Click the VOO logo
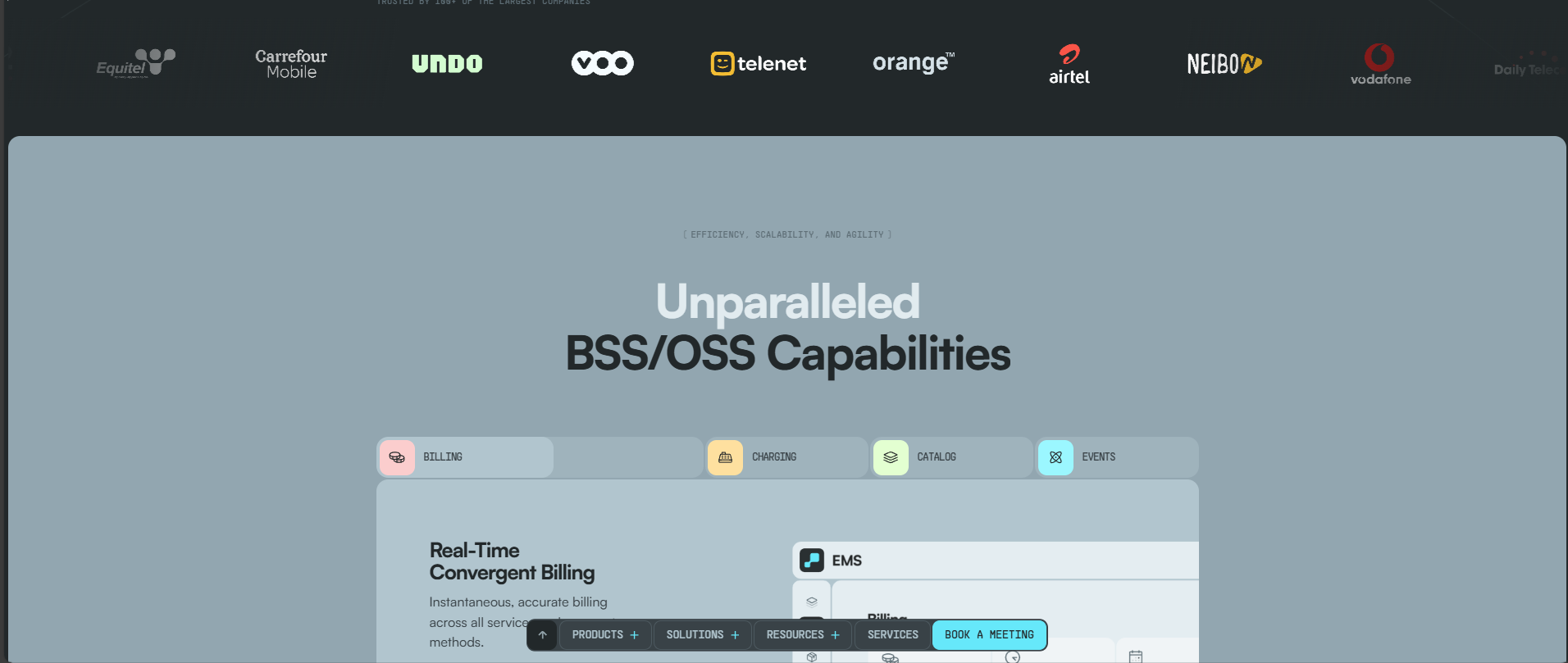 coord(603,63)
